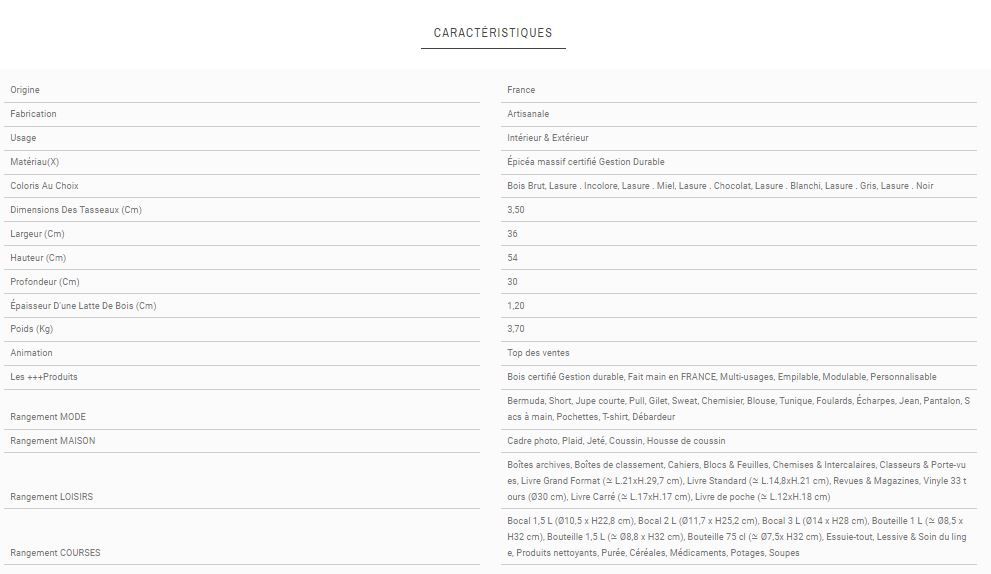This screenshot has height=574, width=991.
Task: Select the Top des ventes value
Action: 538,353
